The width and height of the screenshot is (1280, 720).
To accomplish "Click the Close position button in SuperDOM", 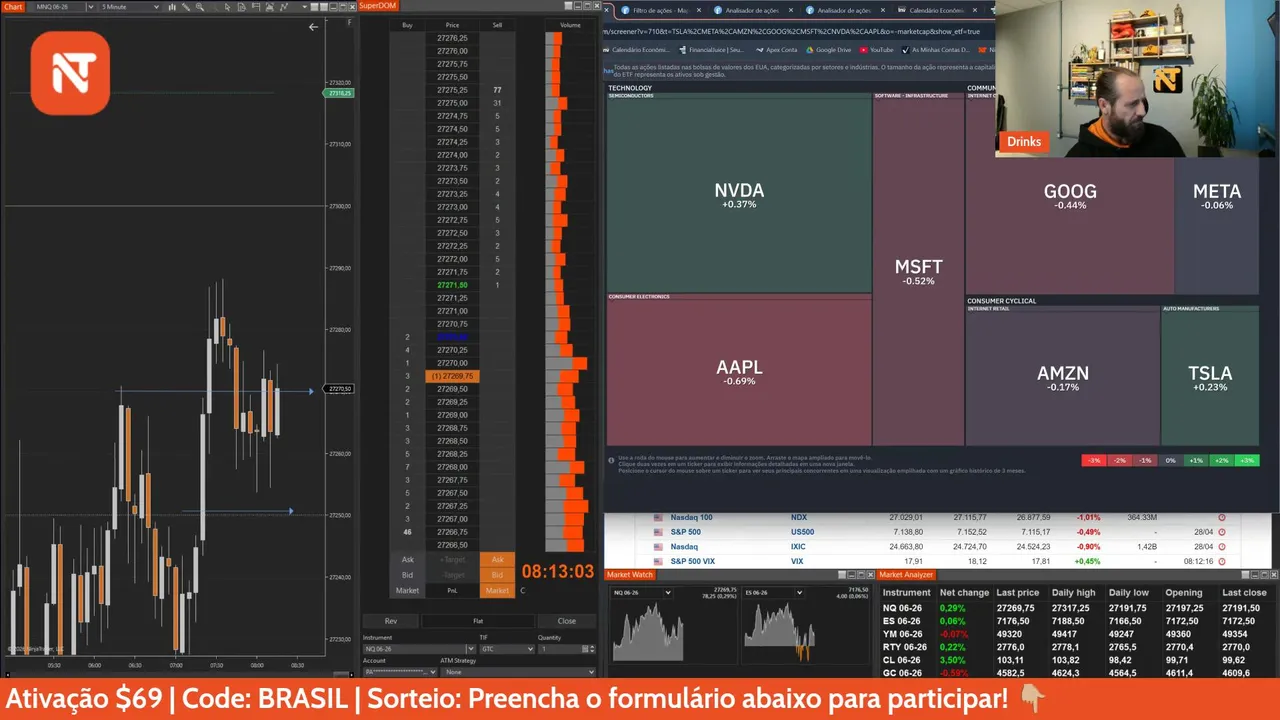I will pyautogui.click(x=567, y=621).
